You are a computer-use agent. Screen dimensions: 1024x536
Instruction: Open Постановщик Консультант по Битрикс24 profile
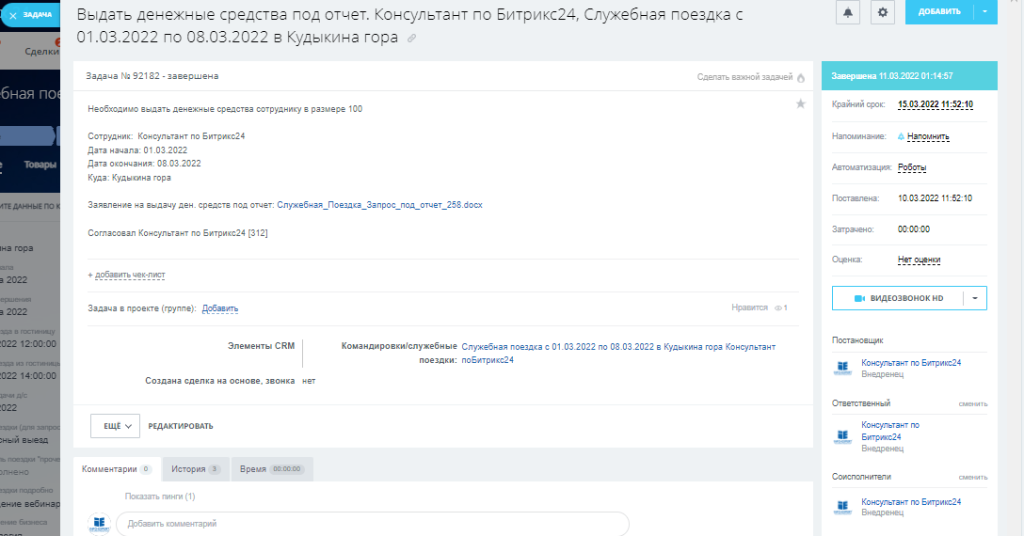pyautogui.click(x=911, y=363)
